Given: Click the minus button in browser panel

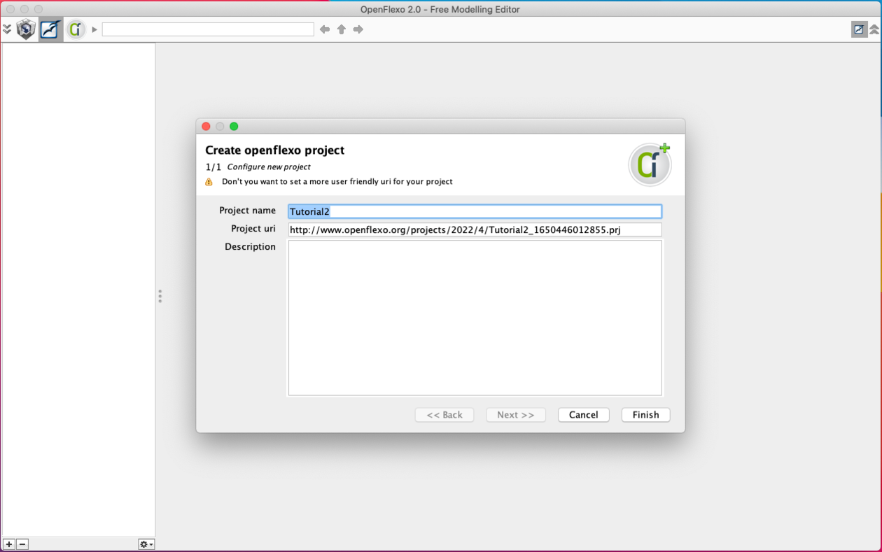Looking at the screenshot, I should click(22, 544).
